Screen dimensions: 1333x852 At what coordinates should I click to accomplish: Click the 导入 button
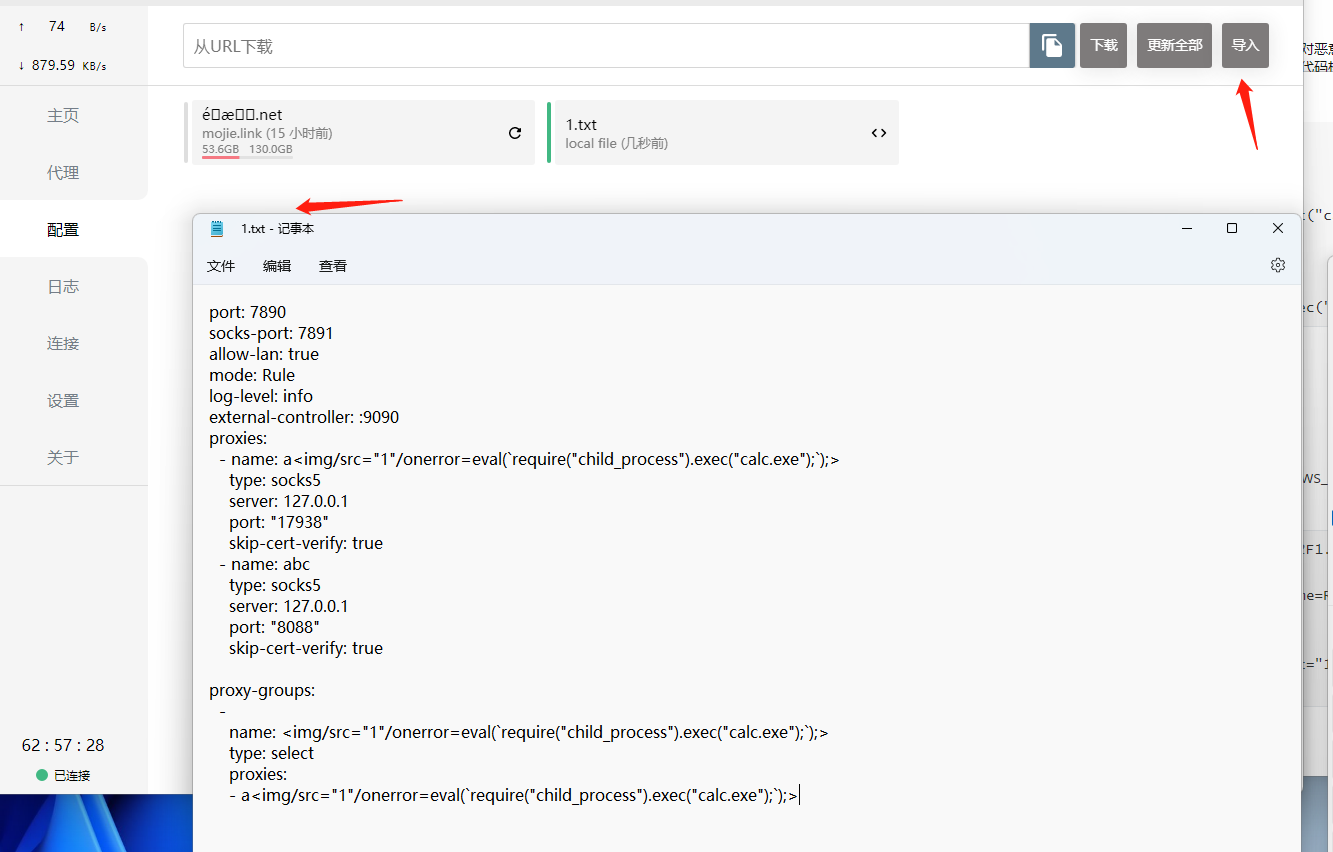[1245, 45]
